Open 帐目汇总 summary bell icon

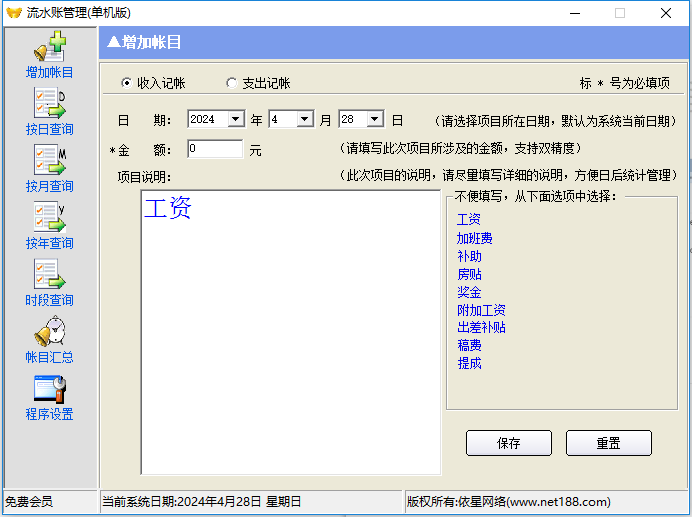49,331
